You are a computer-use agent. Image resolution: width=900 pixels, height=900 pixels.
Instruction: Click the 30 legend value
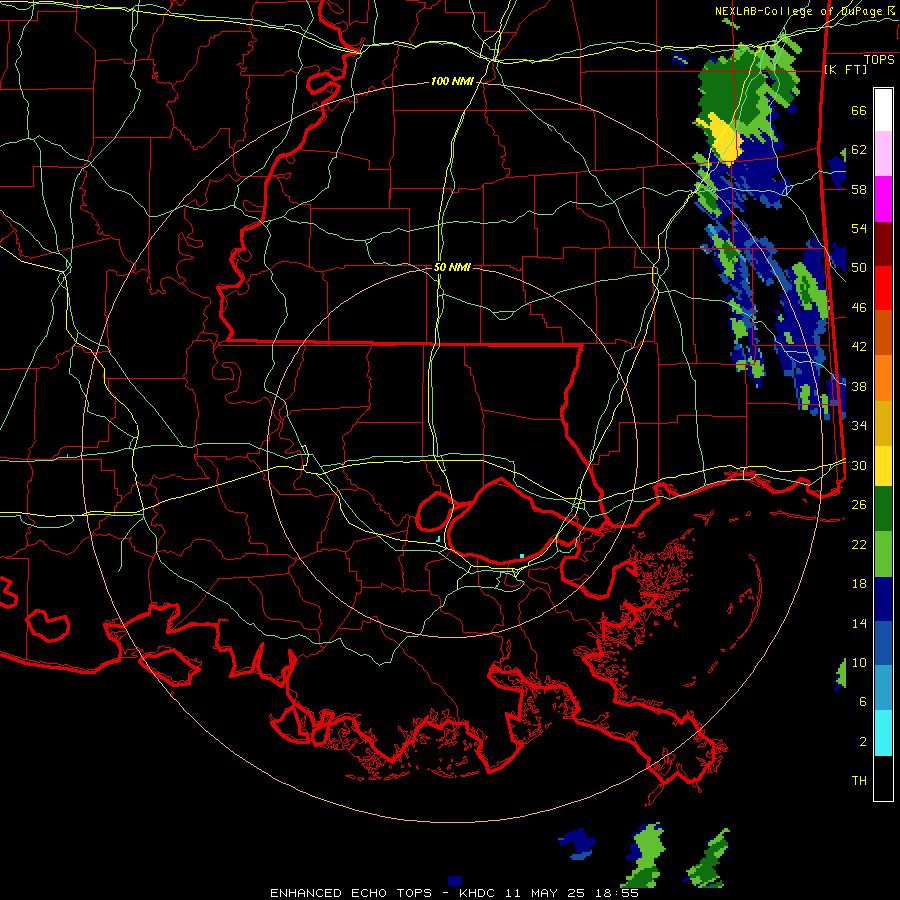pos(859,465)
